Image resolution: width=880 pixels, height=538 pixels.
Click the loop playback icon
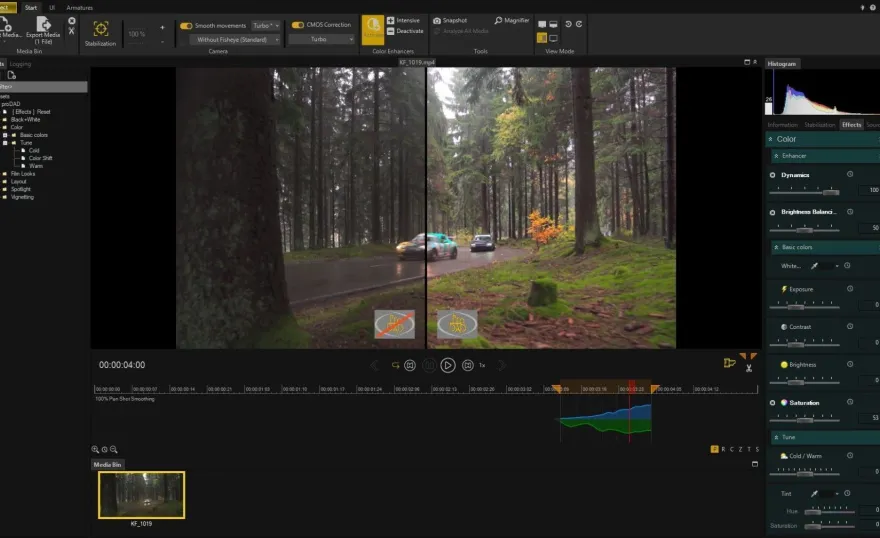click(x=395, y=365)
